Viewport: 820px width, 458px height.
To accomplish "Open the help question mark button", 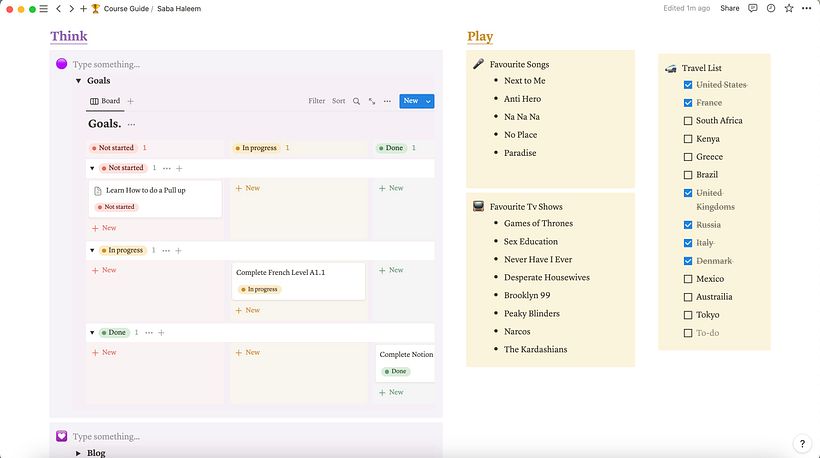I will (802, 443).
